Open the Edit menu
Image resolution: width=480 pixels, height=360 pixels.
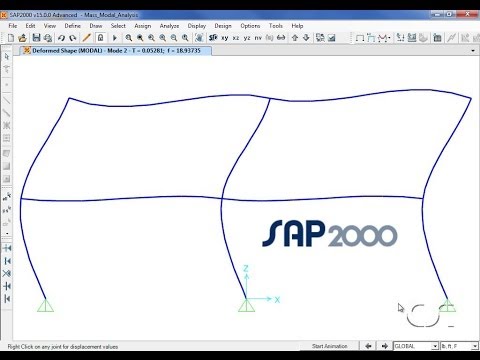pos(30,26)
